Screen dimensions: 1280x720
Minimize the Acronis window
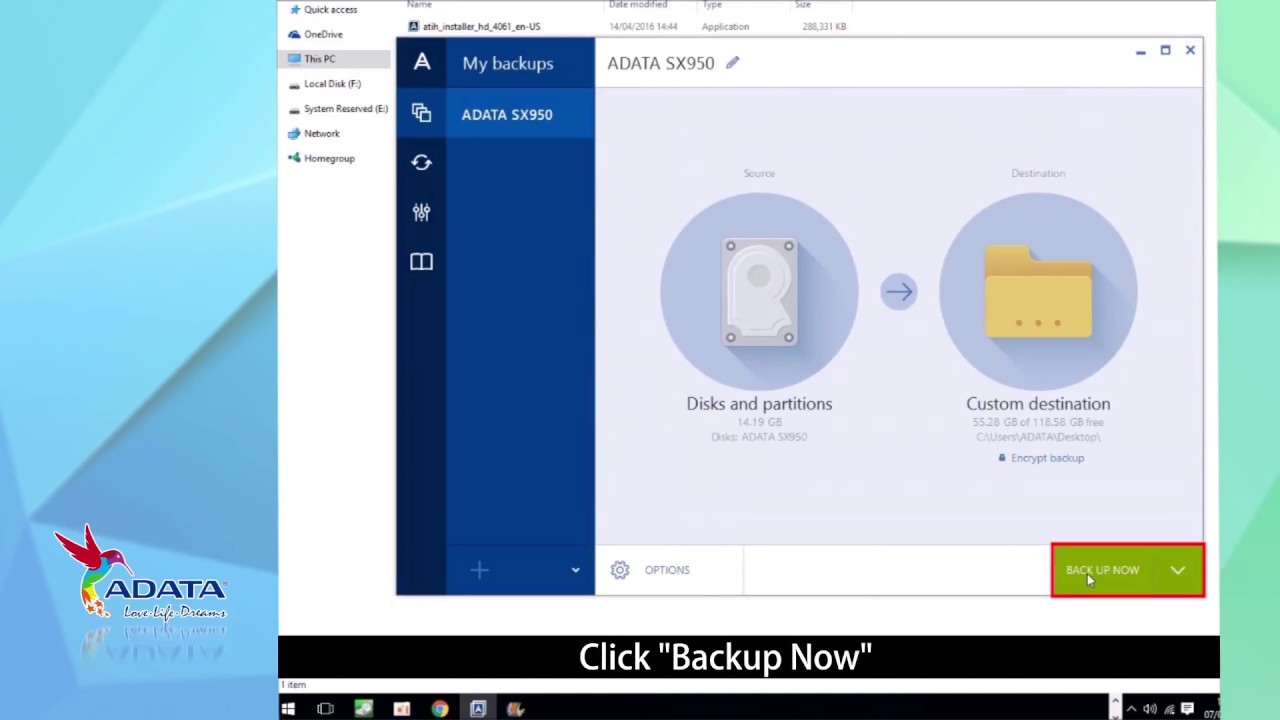click(1140, 51)
